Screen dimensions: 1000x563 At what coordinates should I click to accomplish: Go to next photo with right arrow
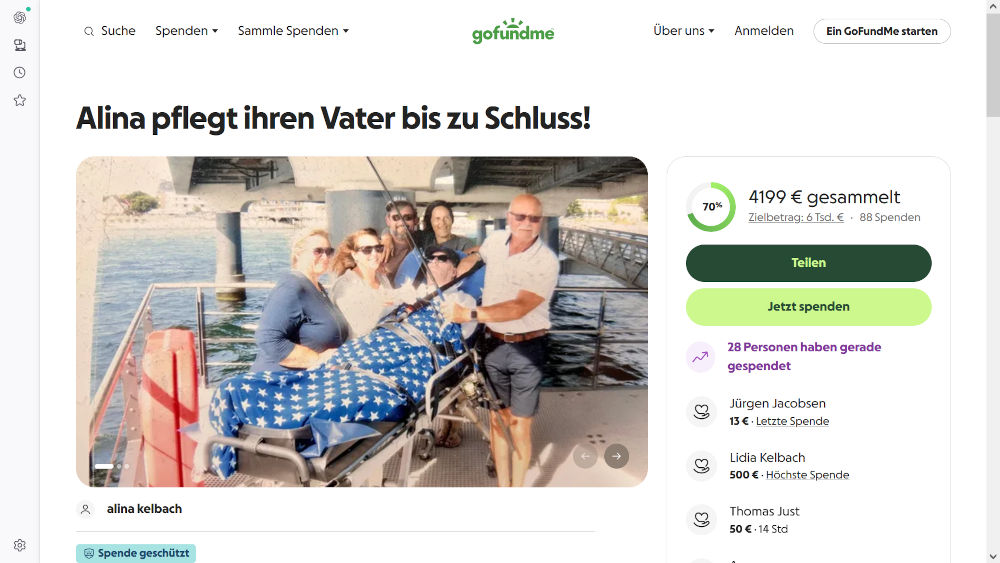[616, 456]
